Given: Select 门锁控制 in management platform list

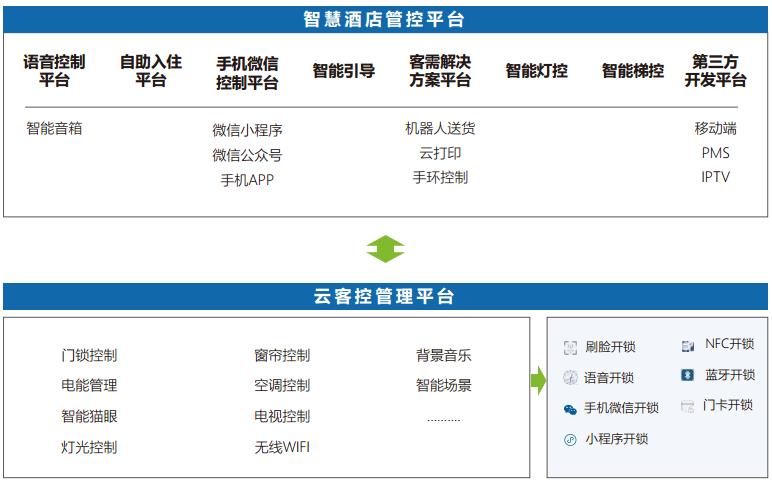Looking at the screenshot, I should pos(89,355).
